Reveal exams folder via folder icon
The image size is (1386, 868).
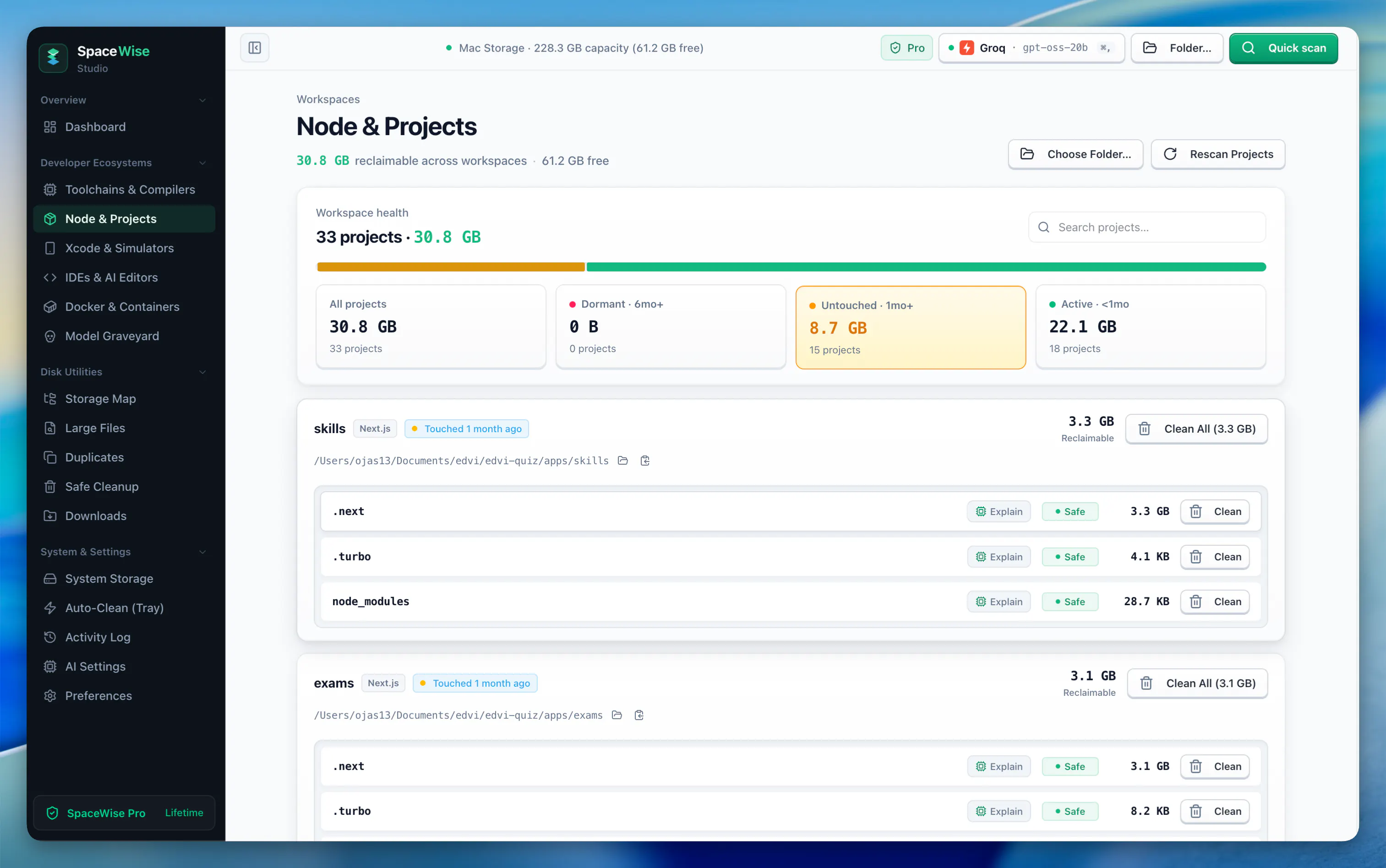pyautogui.click(x=617, y=715)
